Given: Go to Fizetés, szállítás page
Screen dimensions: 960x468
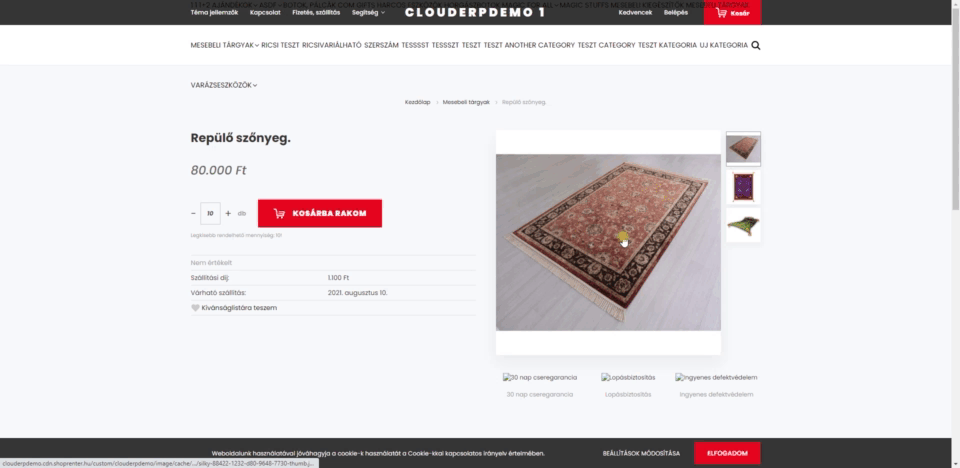Looking at the screenshot, I should pyautogui.click(x=316, y=12).
